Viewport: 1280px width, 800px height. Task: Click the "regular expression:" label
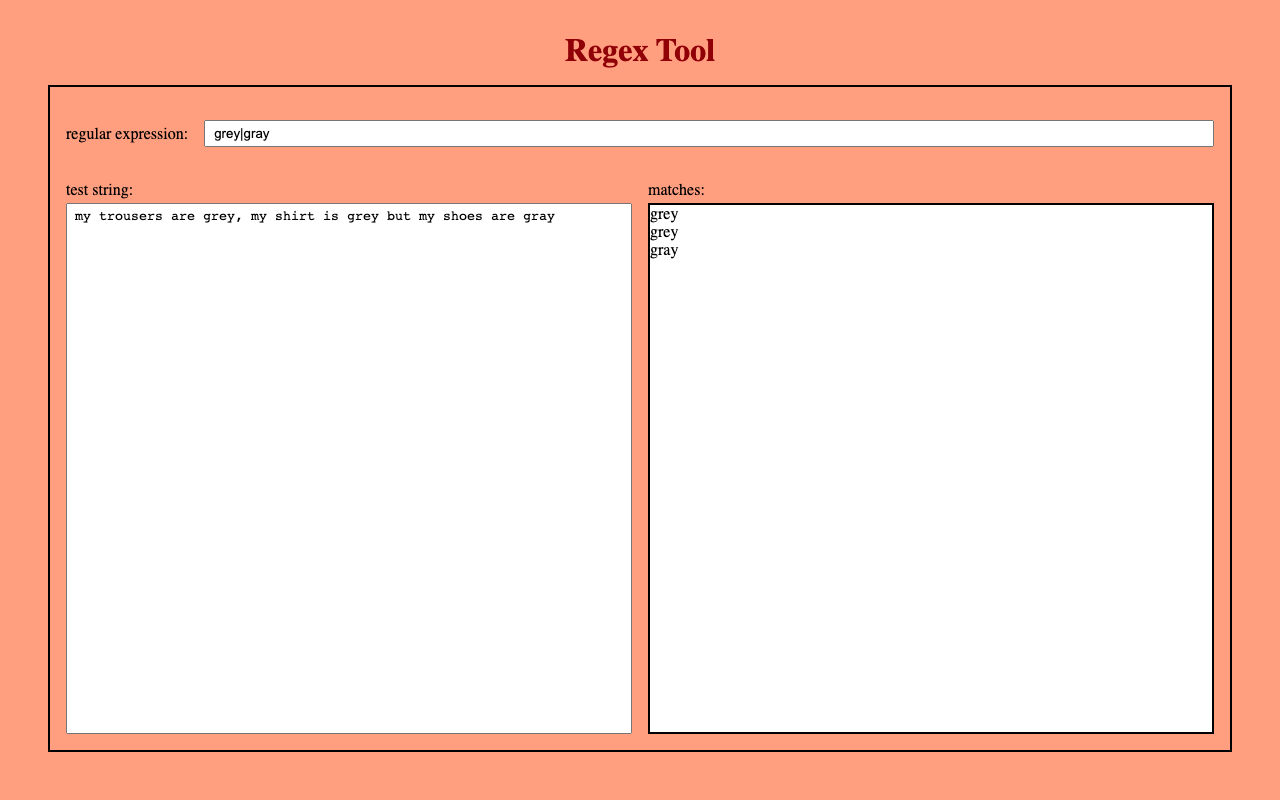pyautogui.click(x=127, y=134)
